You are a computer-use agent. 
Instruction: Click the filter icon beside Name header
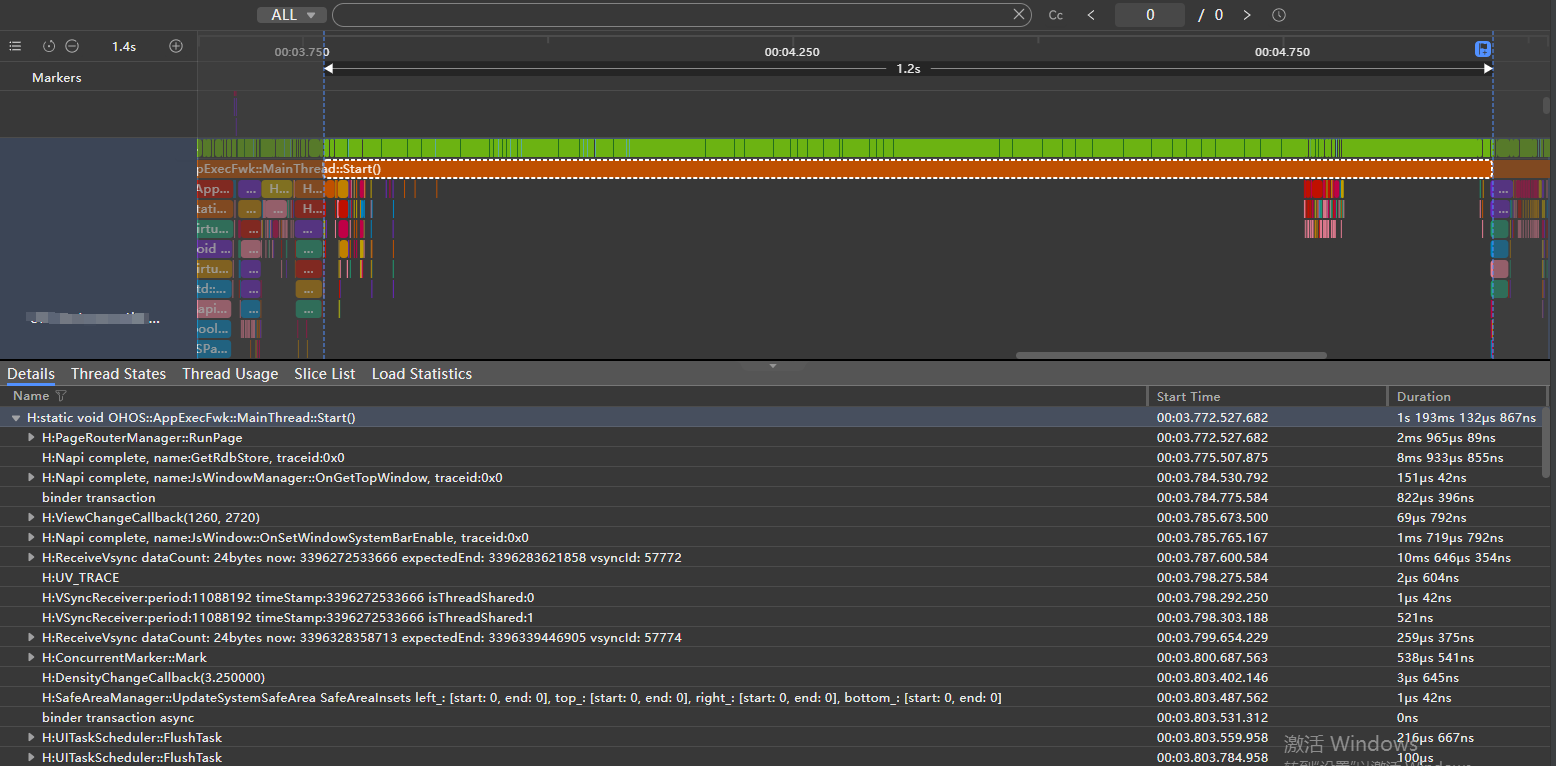[x=61, y=396]
